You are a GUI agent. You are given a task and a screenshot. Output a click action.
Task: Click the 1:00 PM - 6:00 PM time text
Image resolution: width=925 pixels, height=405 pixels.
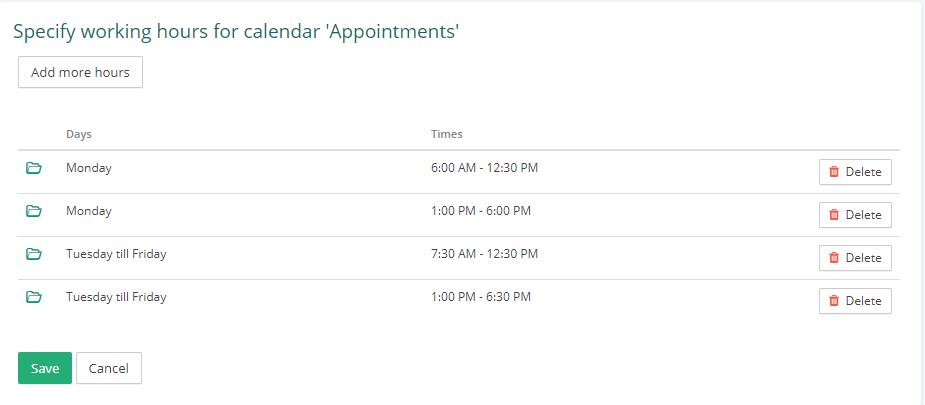pos(481,210)
